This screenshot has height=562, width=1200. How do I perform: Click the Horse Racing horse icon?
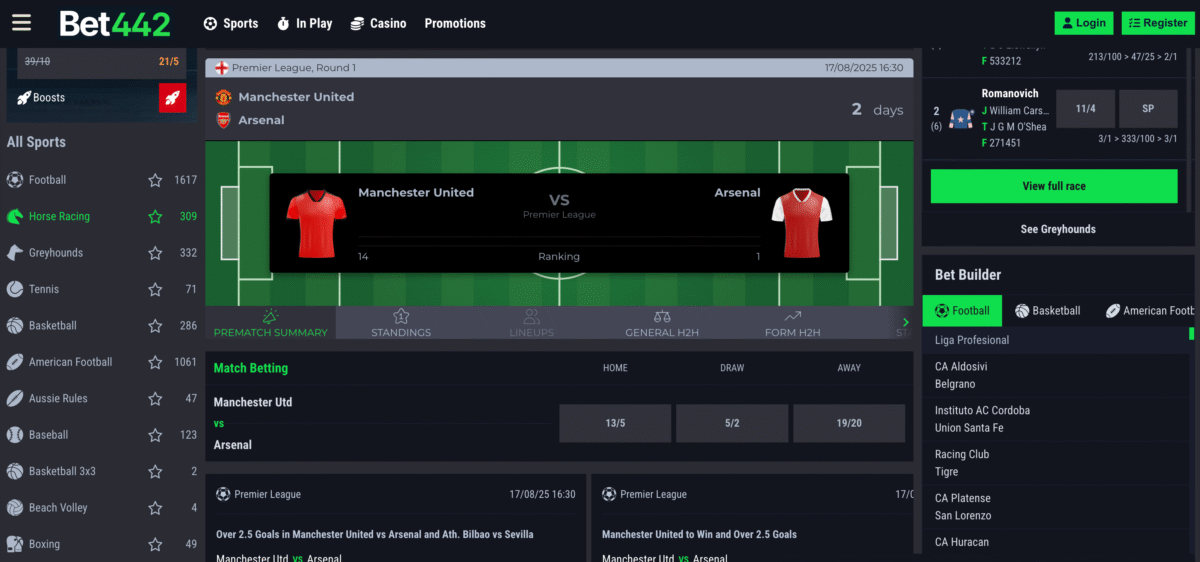[x=15, y=216]
